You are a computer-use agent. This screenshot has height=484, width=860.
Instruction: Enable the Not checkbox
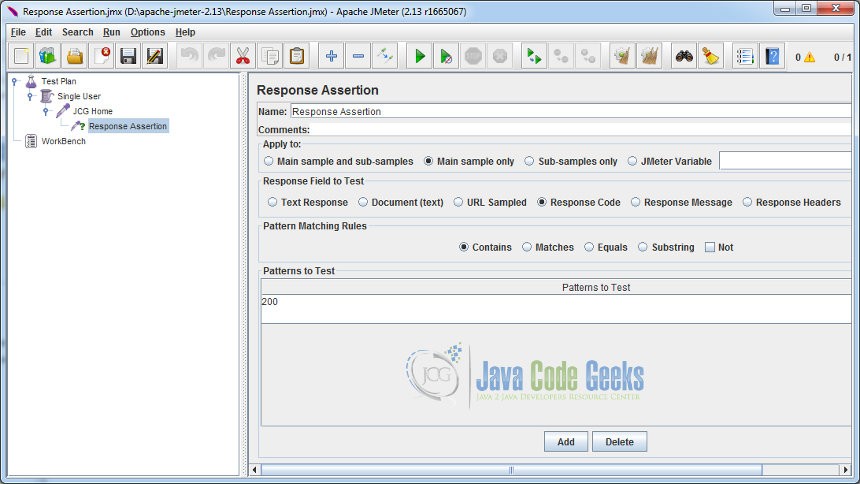coord(710,247)
